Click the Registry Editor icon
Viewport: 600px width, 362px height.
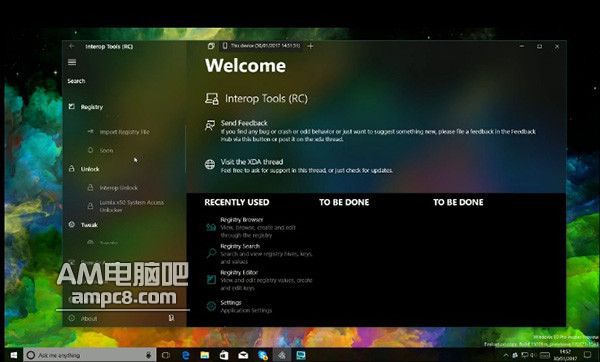(x=211, y=279)
